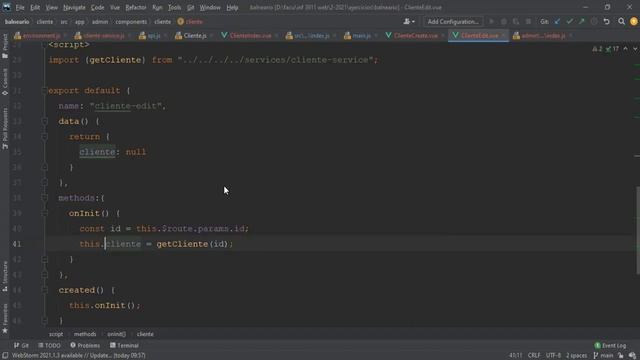Jump to next highlighted error arrow
Viewport: 640px width, 360px height.
(x=635, y=49)
